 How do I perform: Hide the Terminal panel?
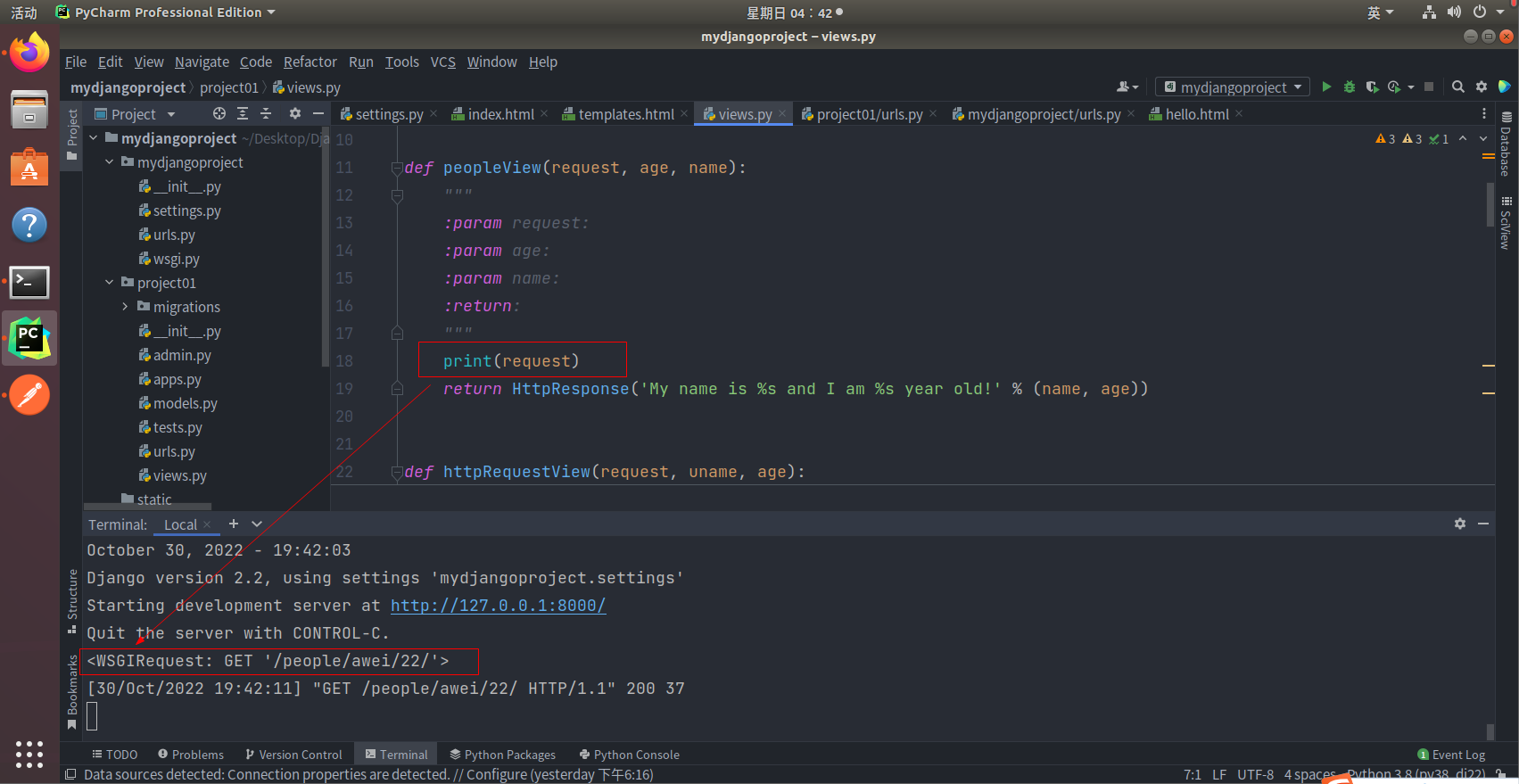click(x=1483, y=524)
